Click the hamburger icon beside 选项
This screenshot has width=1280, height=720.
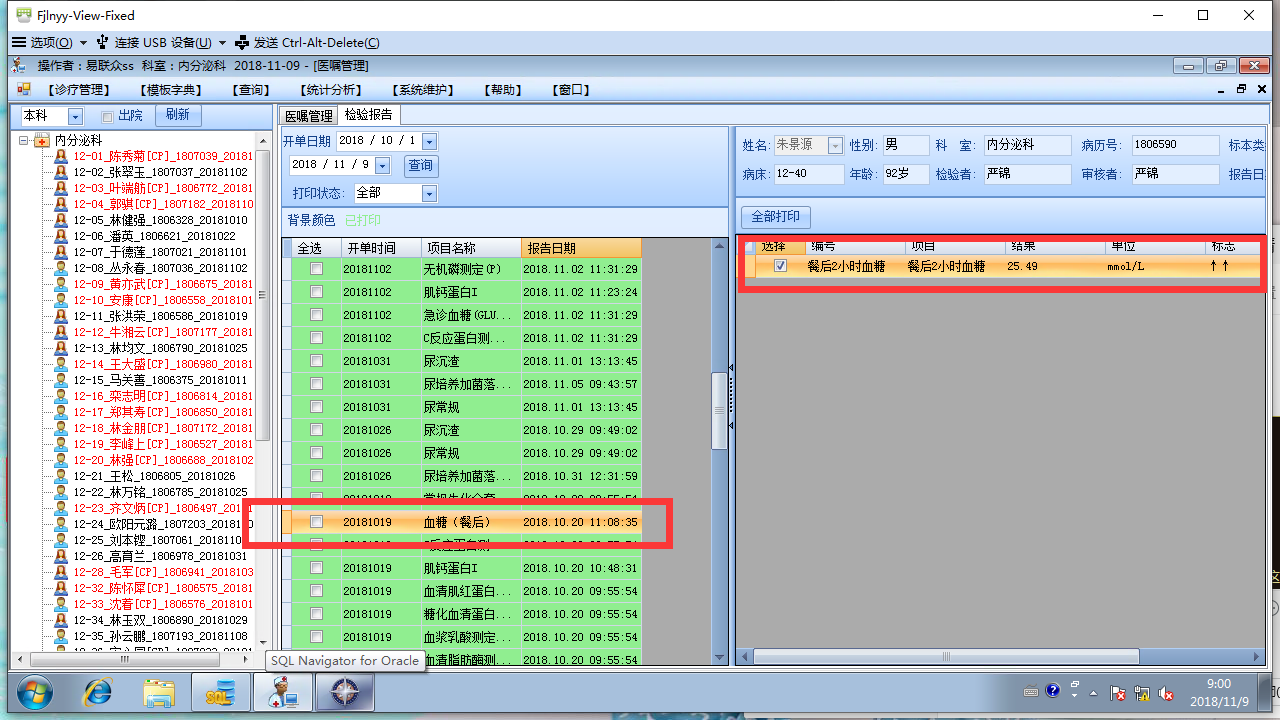point(19,42)
